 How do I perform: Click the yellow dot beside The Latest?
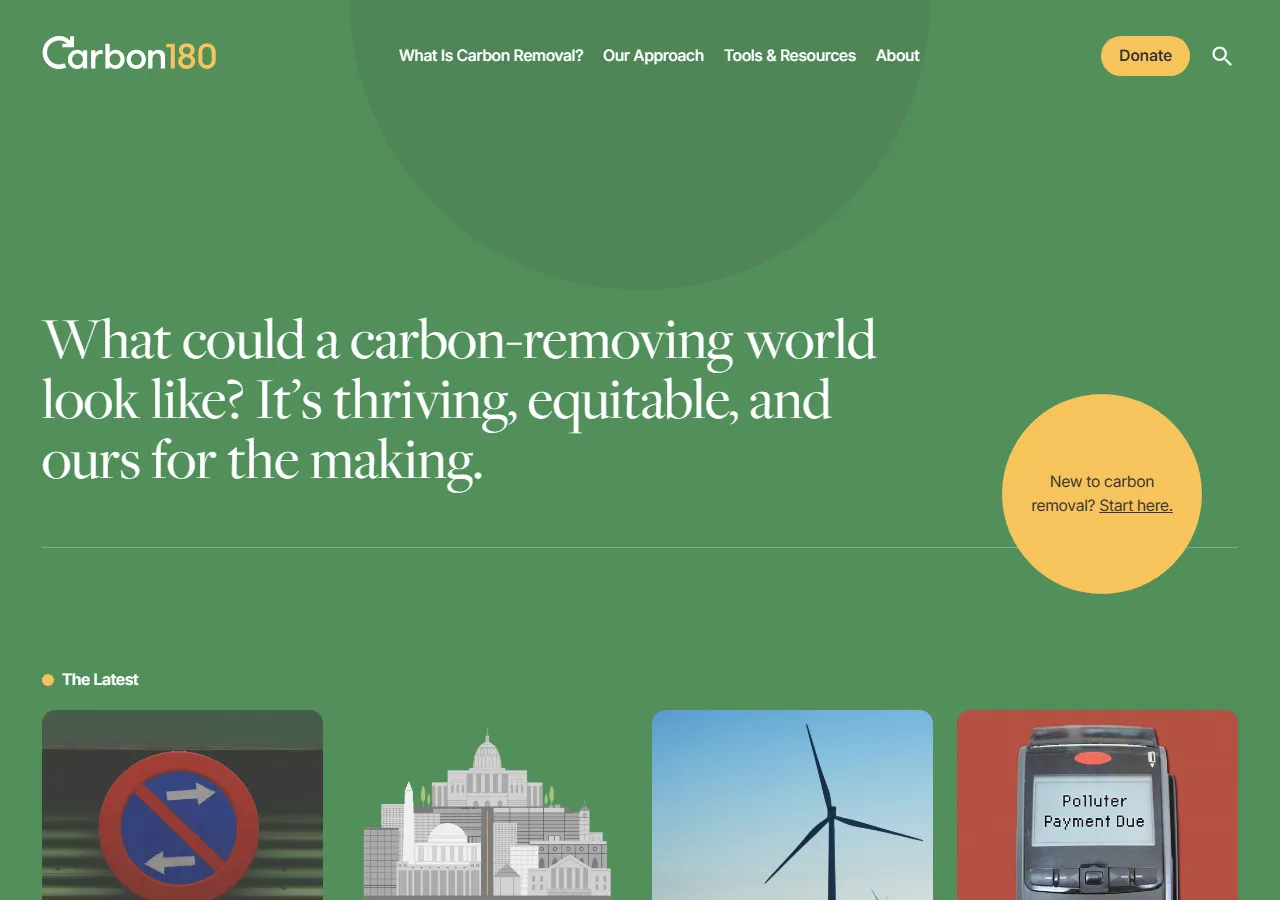tap(48, 680)
